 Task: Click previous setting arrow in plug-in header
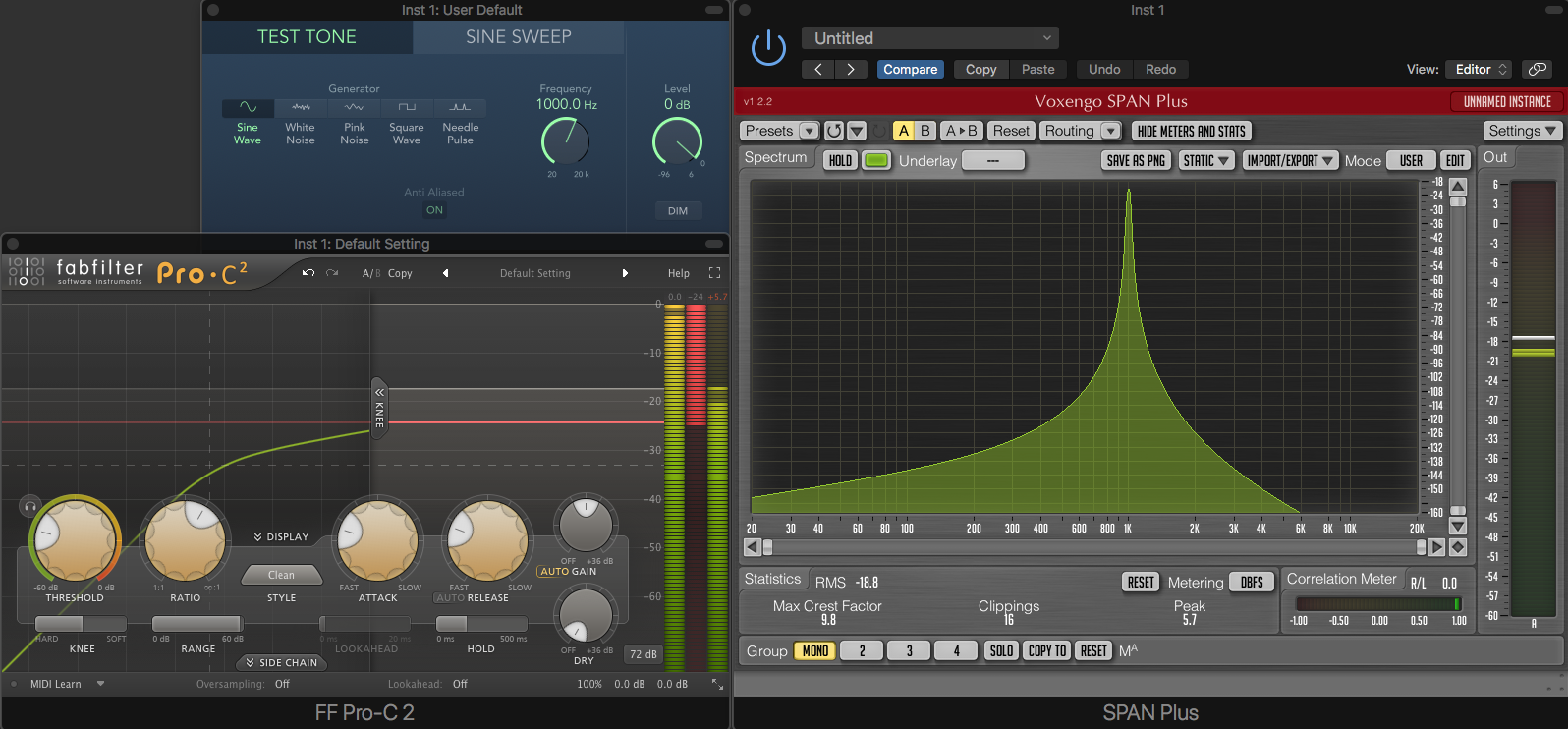tap(817, 69)
